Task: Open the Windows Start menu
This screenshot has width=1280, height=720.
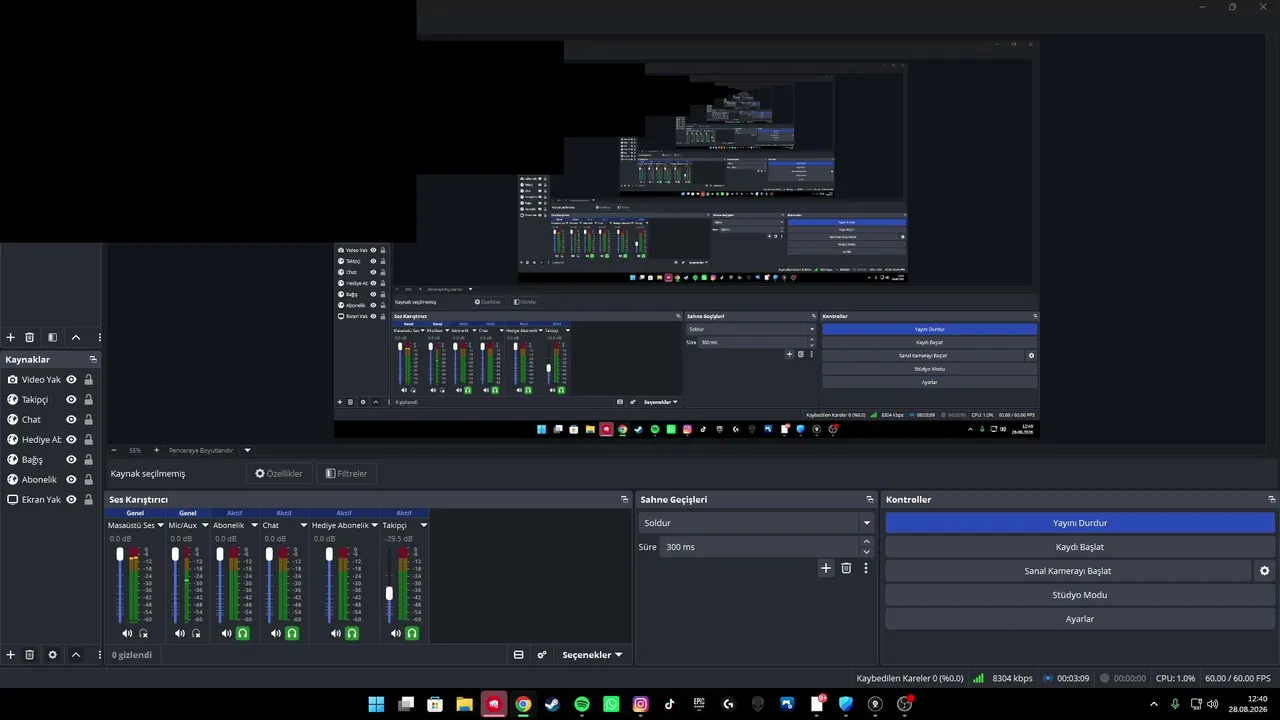Action: 376,704
